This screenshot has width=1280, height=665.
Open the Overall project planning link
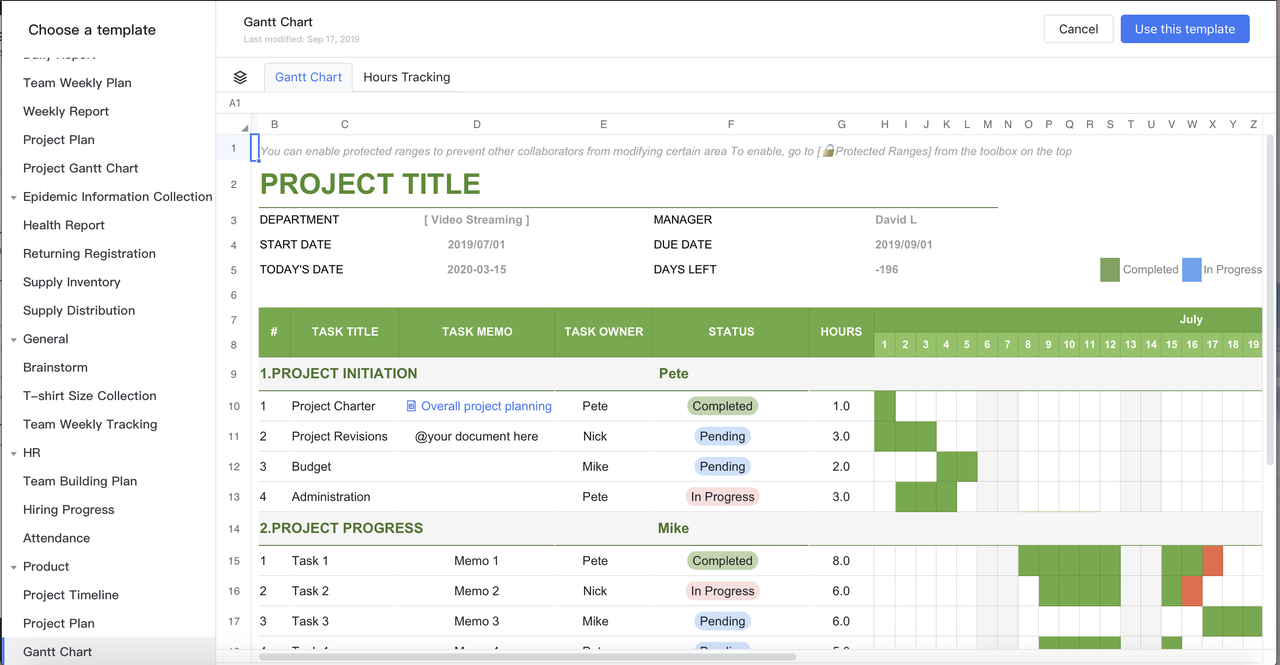point(486,406)
